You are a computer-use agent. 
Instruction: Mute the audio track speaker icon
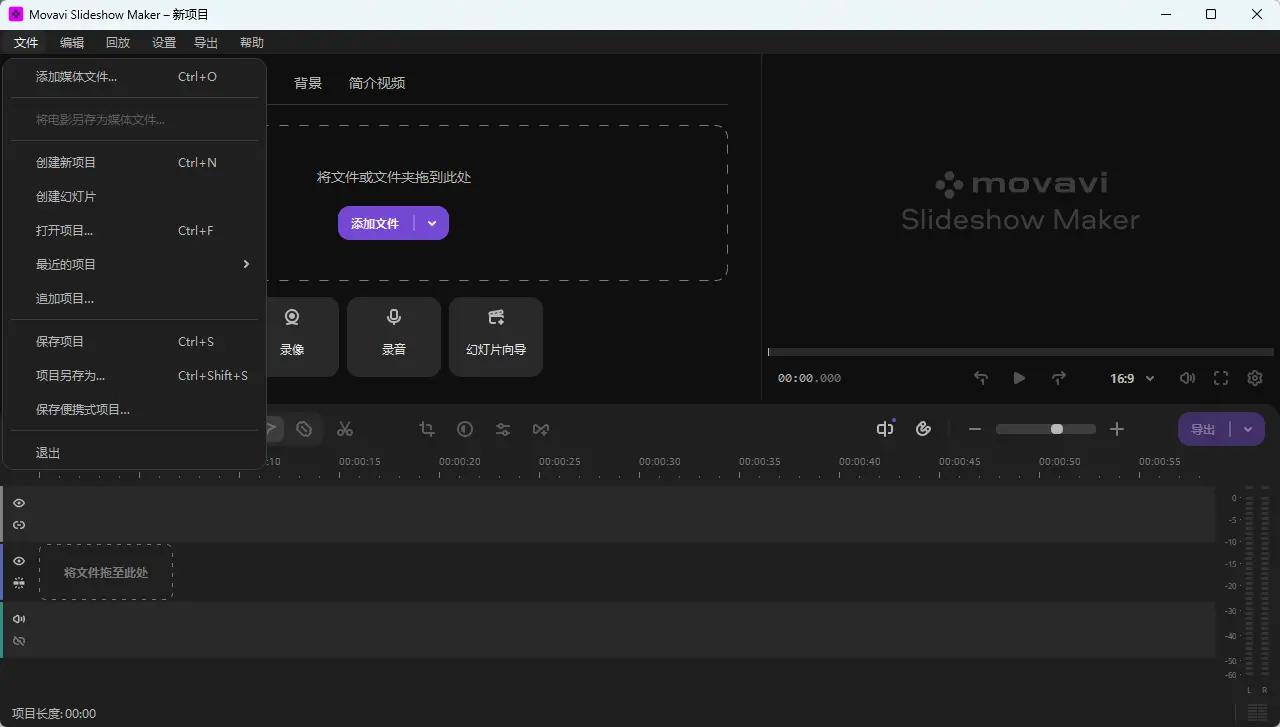(x=19, y=619)
